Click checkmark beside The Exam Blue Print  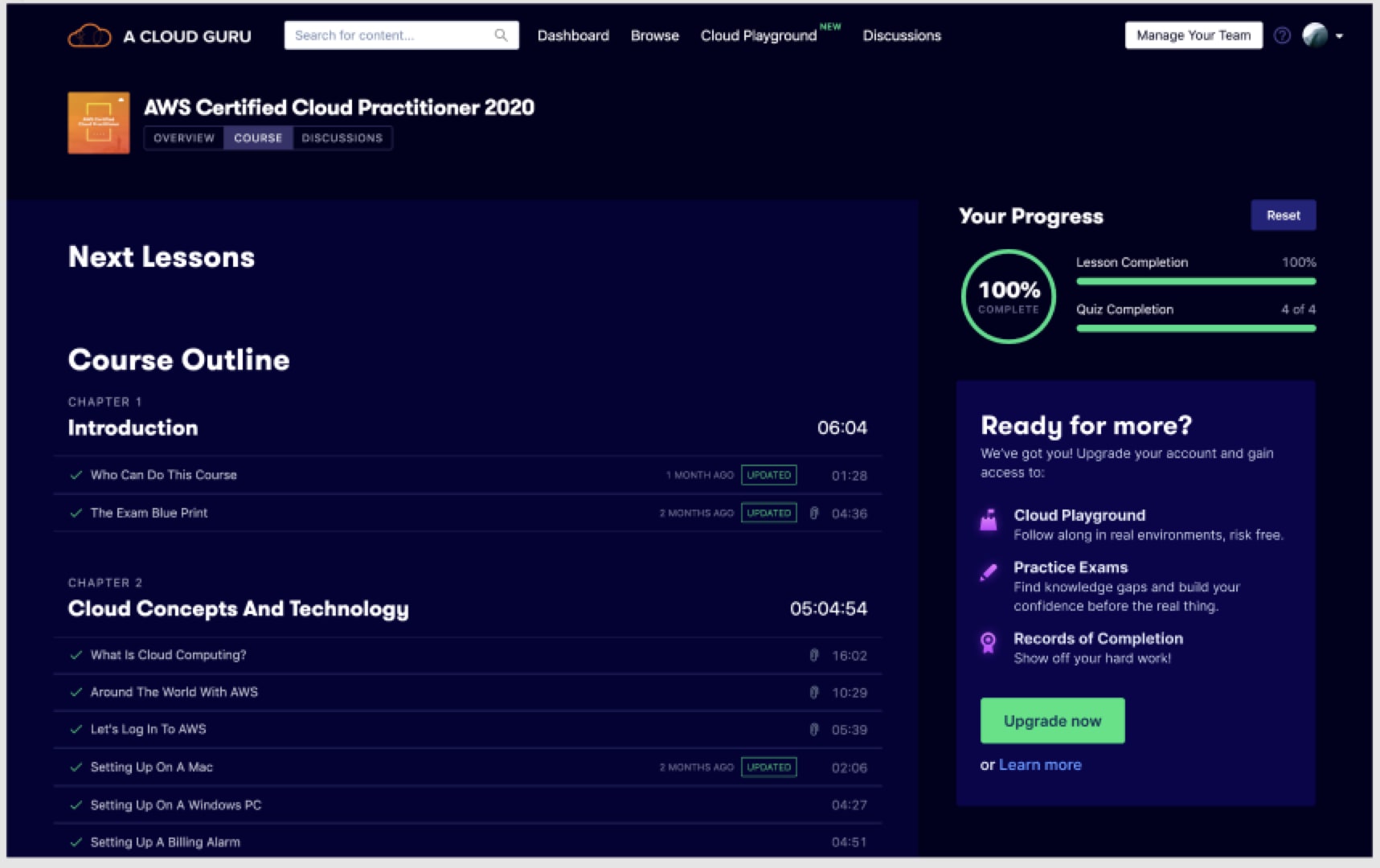pos(76,513)
